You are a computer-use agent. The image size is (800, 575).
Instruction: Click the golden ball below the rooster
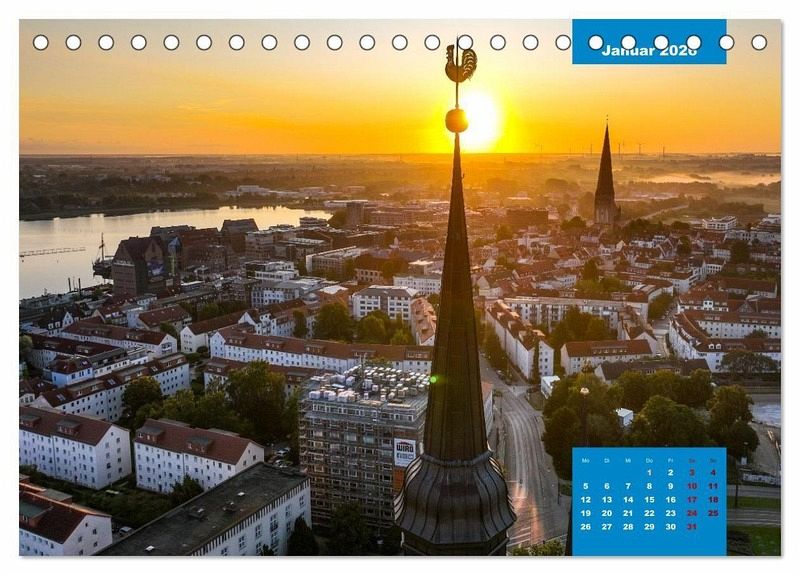[456, 120]
